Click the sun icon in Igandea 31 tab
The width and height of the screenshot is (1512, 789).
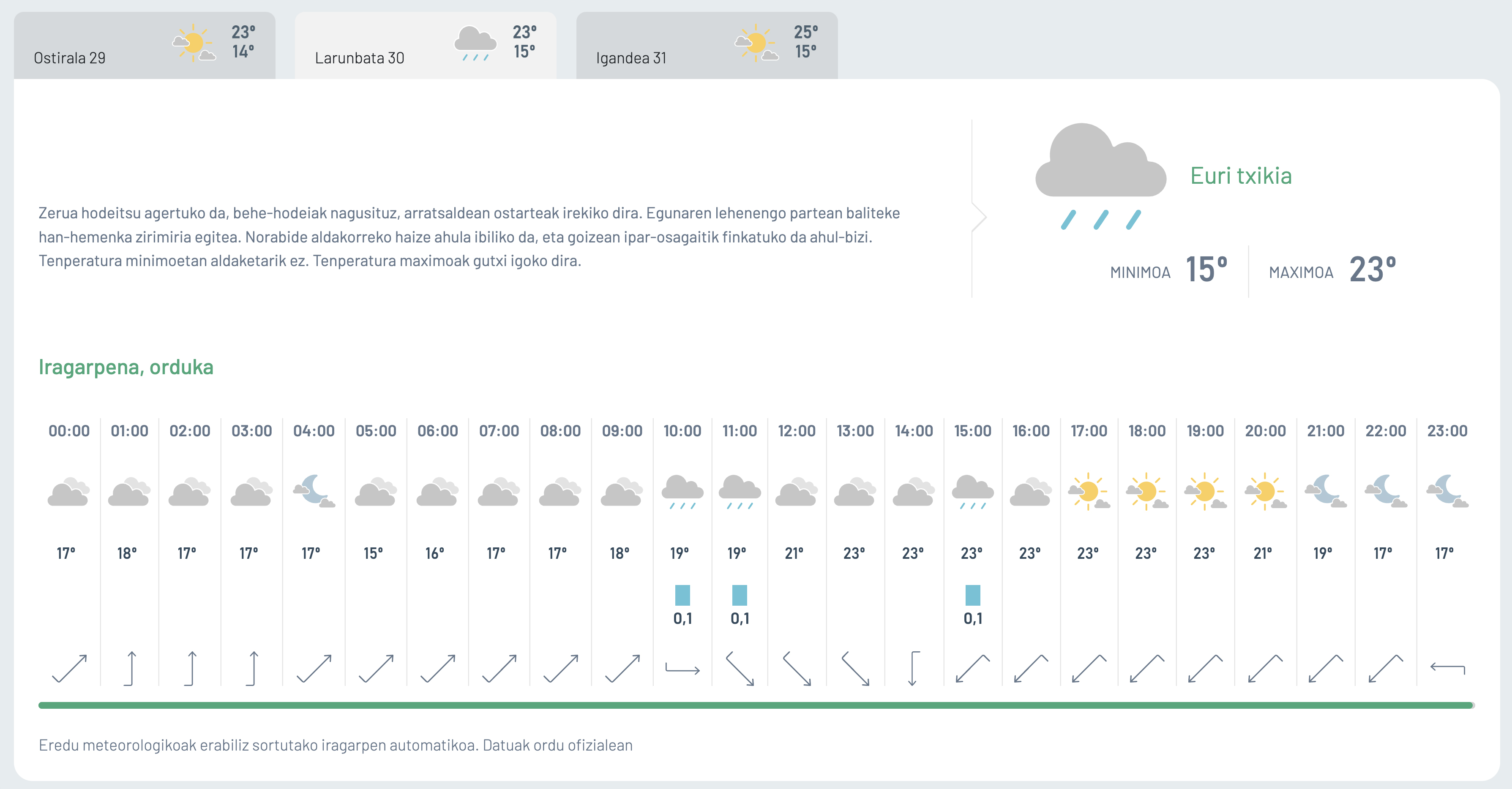tap(756, 43)
